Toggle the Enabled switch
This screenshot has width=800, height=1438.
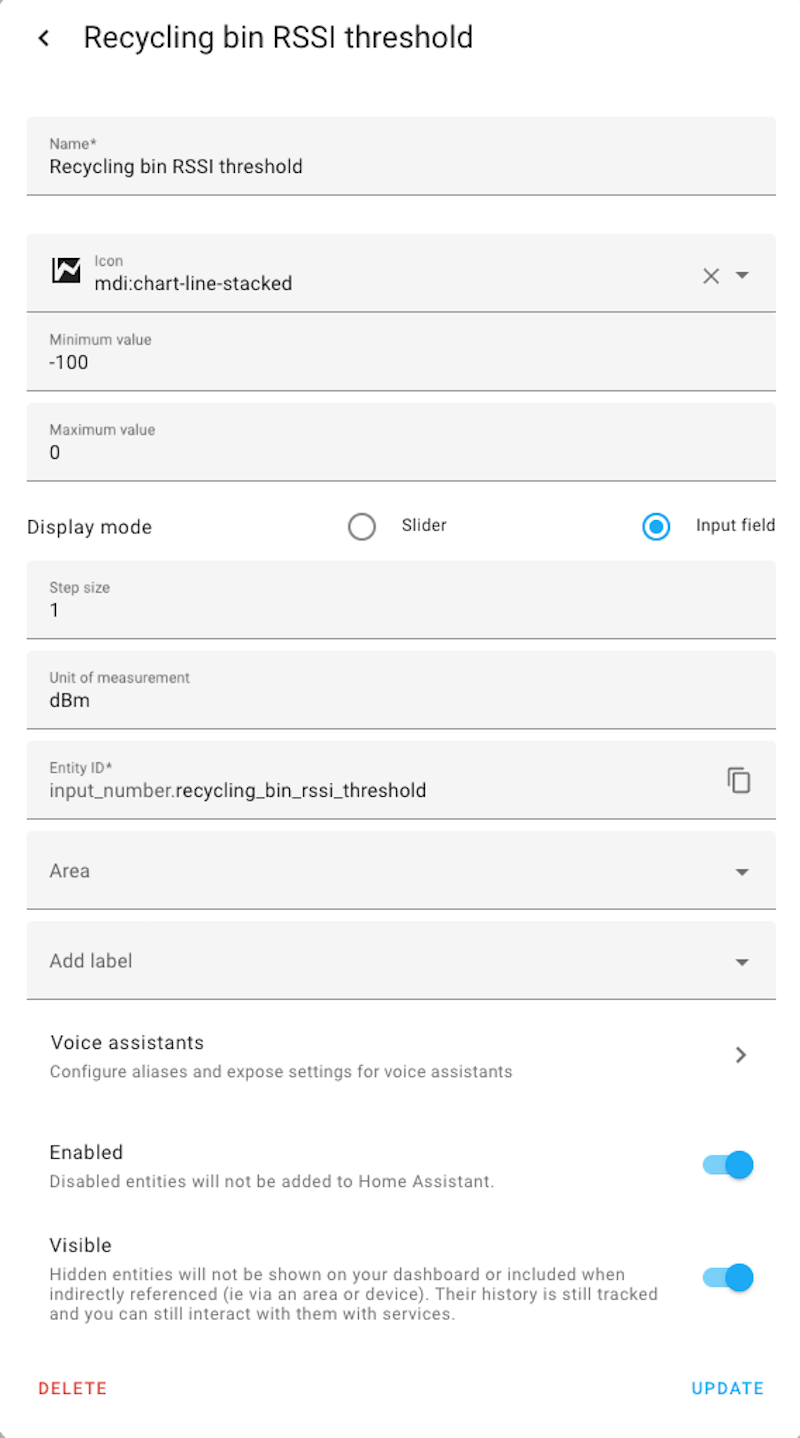tap(729, 1165)
